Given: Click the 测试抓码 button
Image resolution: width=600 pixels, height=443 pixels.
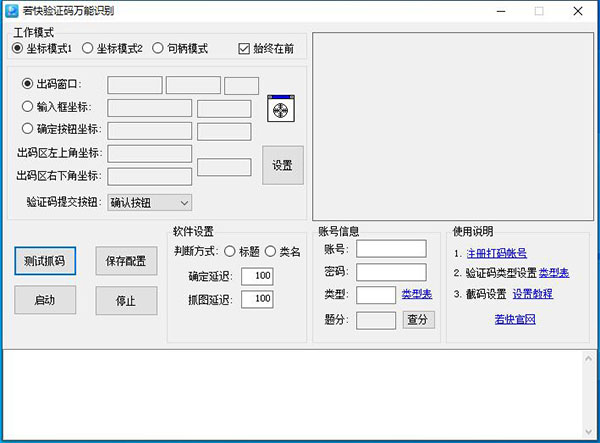Looking at the screenshot, I should [x=45, y=261].
